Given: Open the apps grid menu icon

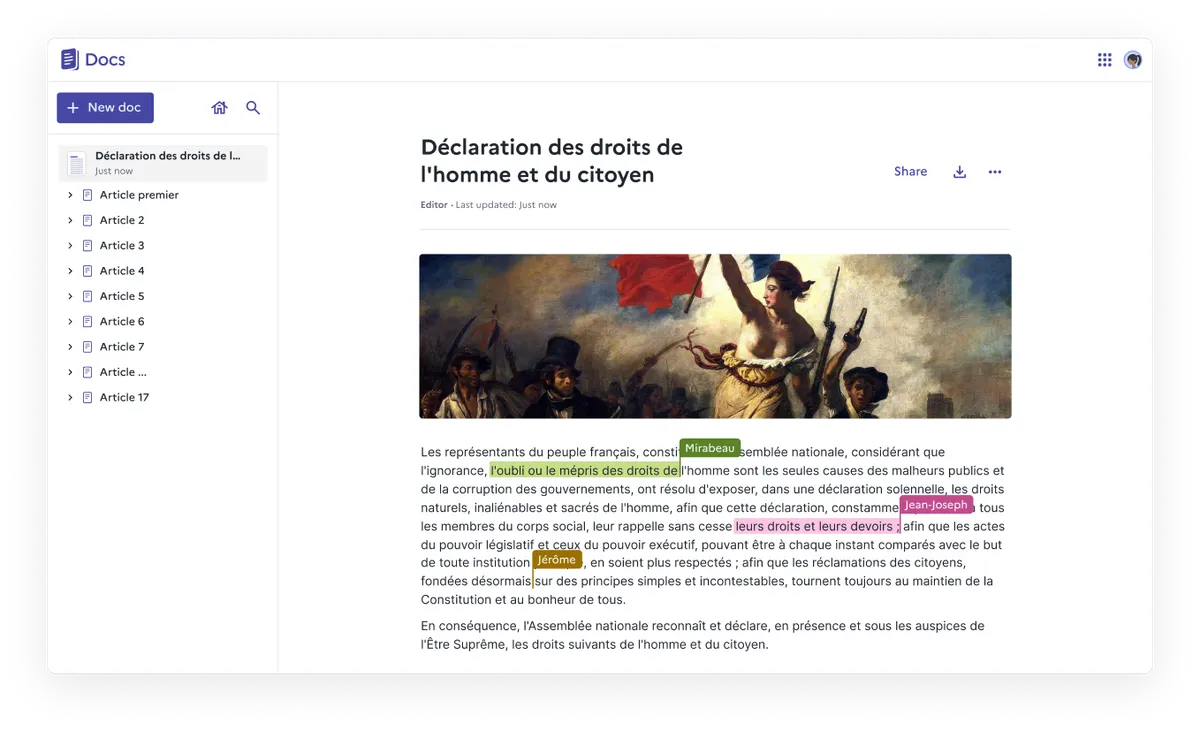Looking at the screenshot, I should pyautogui.click(x=1104, y=60).
